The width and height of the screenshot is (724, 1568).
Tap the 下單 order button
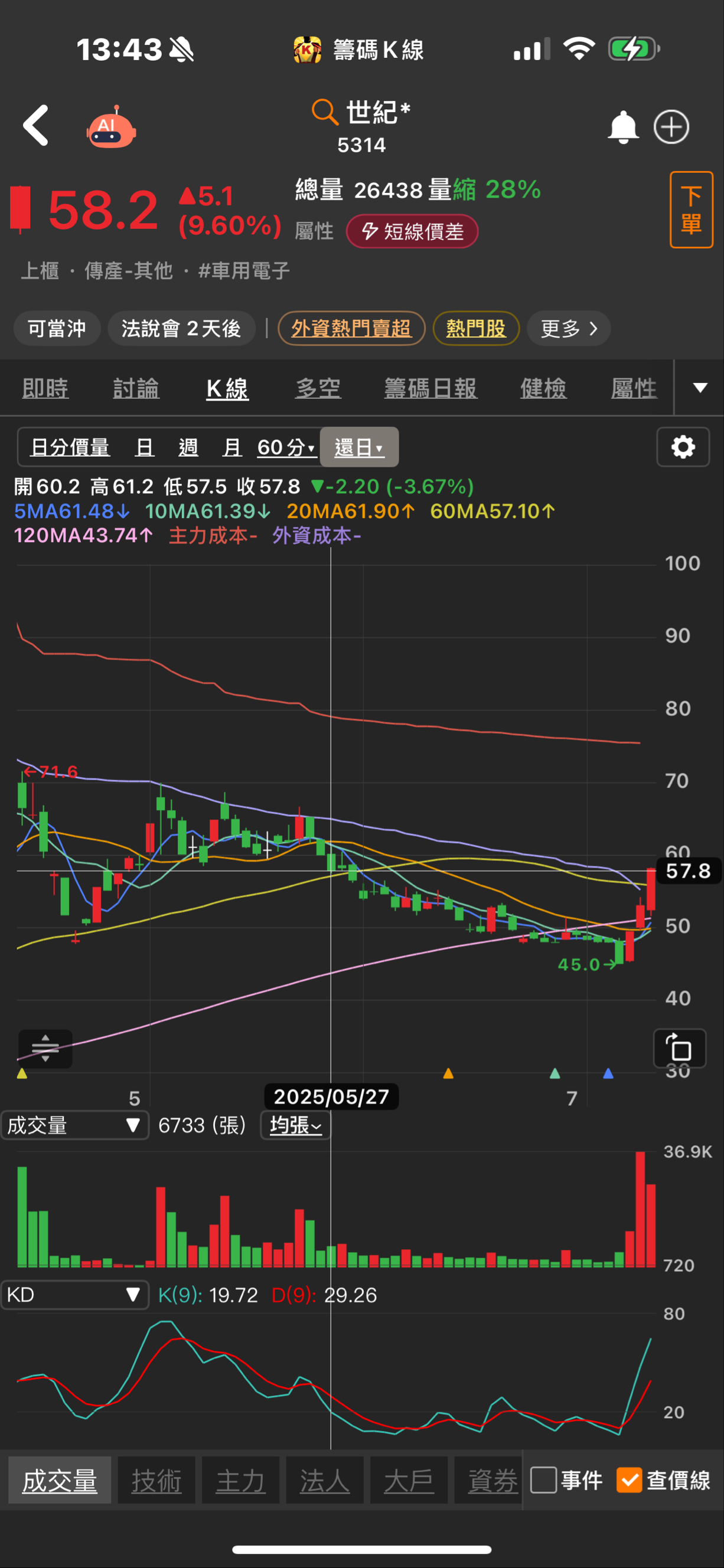691,209
